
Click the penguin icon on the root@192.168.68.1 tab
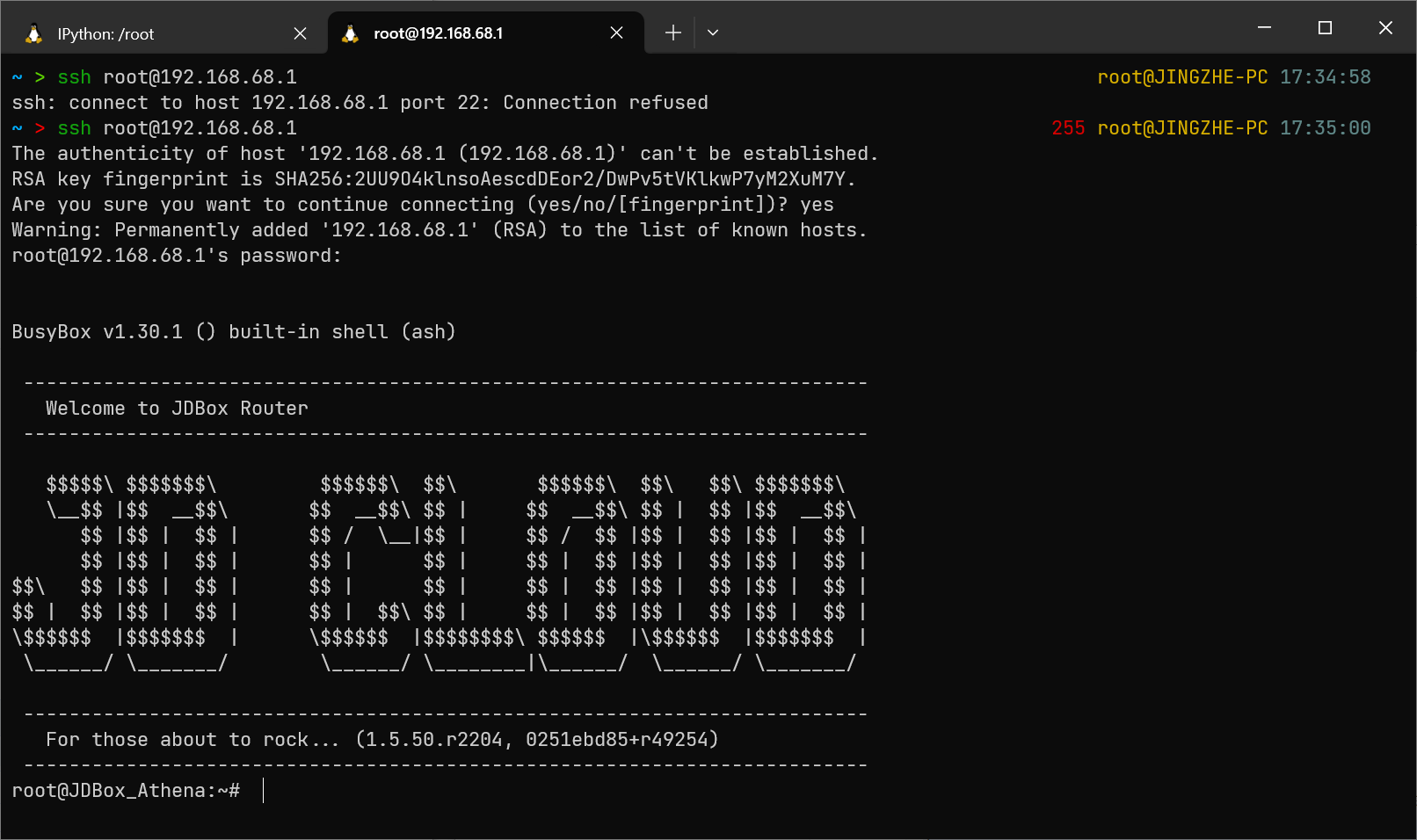(x=350, y=33)
